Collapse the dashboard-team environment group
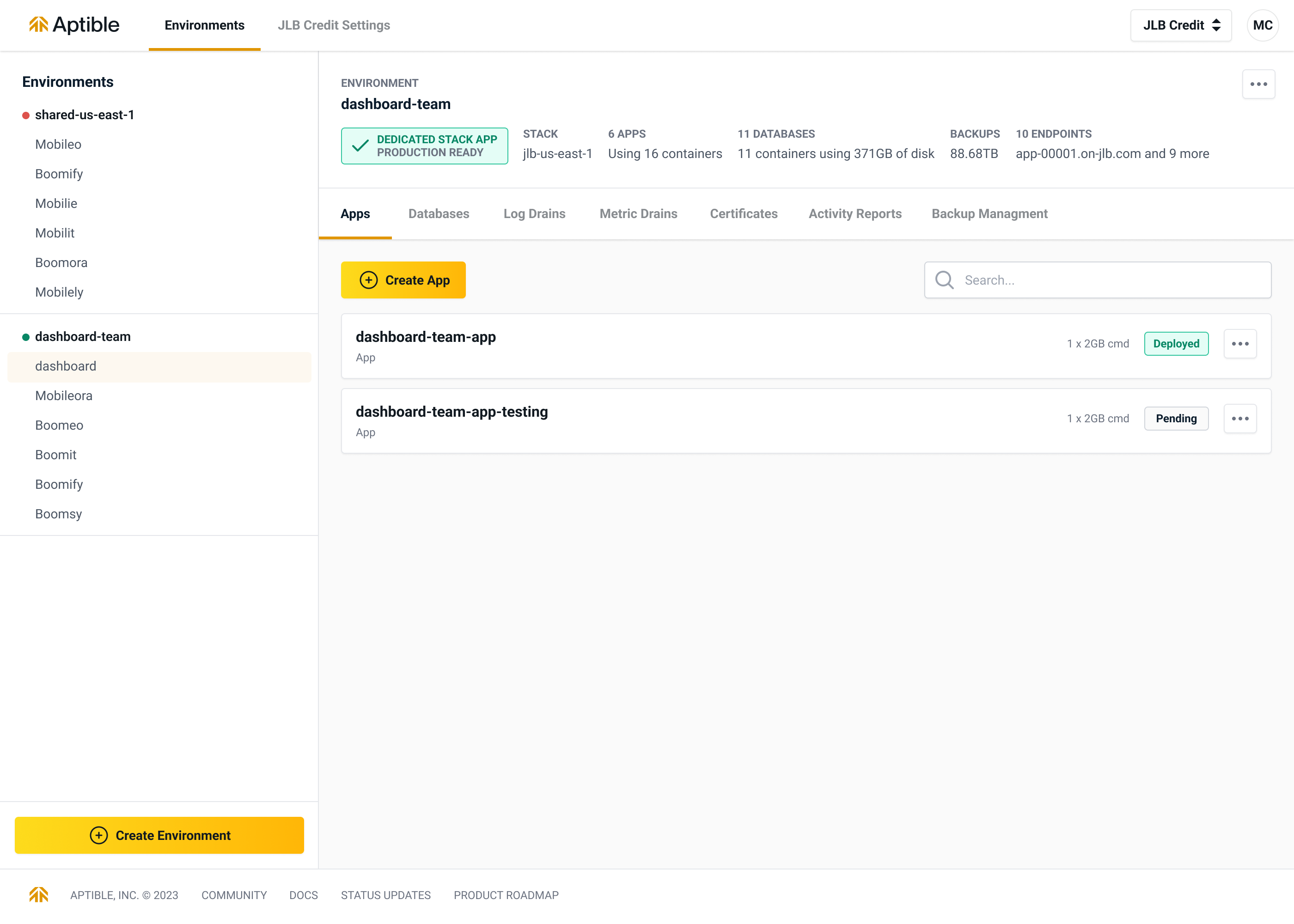The image size is (1294, 924). pyautogui.click(x=83, y=337)
